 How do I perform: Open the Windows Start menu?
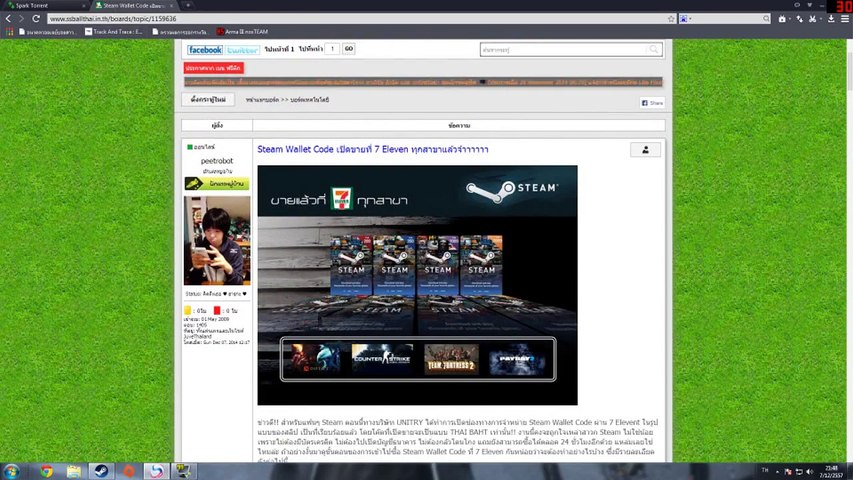(12, 471)
